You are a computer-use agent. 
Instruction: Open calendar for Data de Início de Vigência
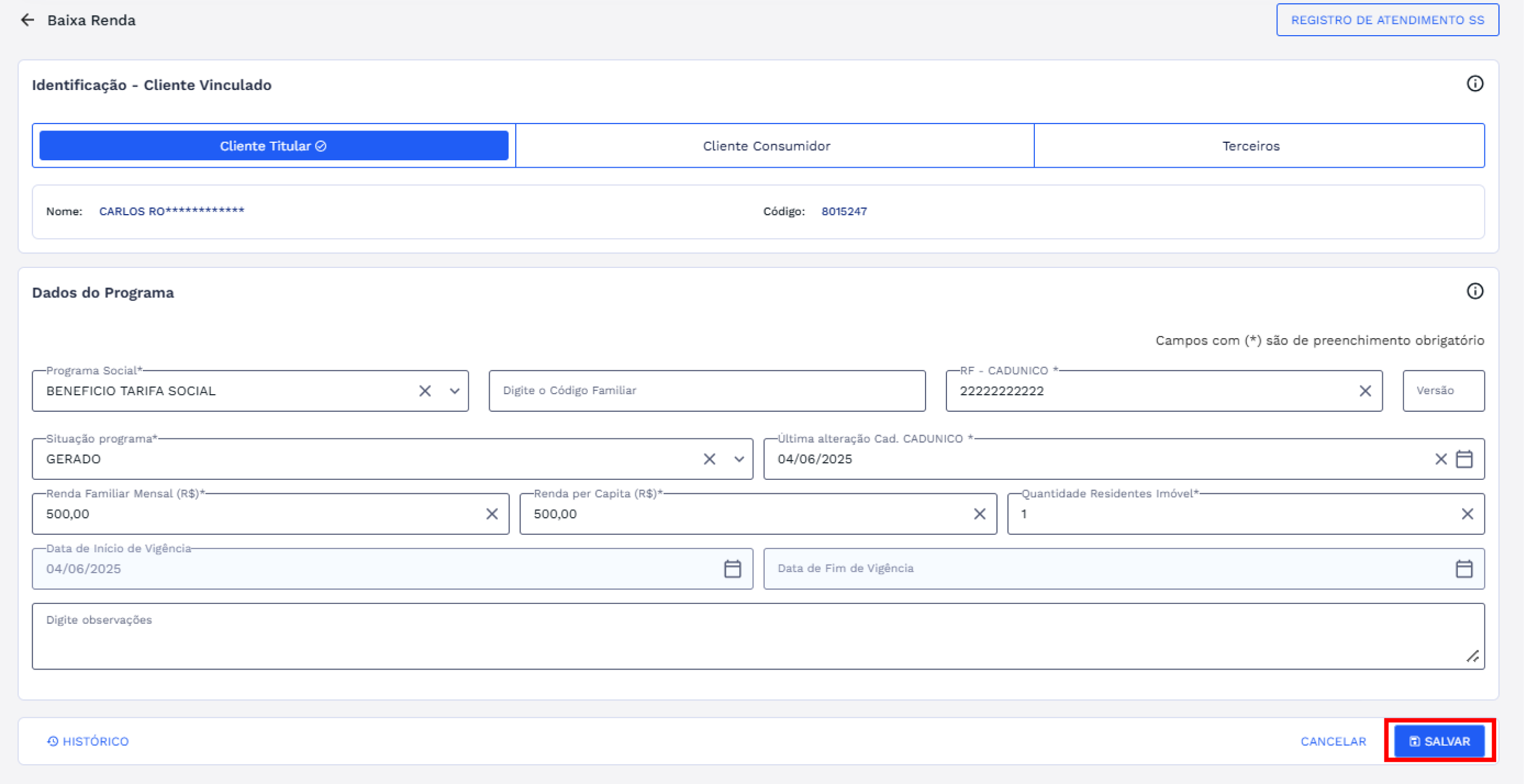pos(732,569)
